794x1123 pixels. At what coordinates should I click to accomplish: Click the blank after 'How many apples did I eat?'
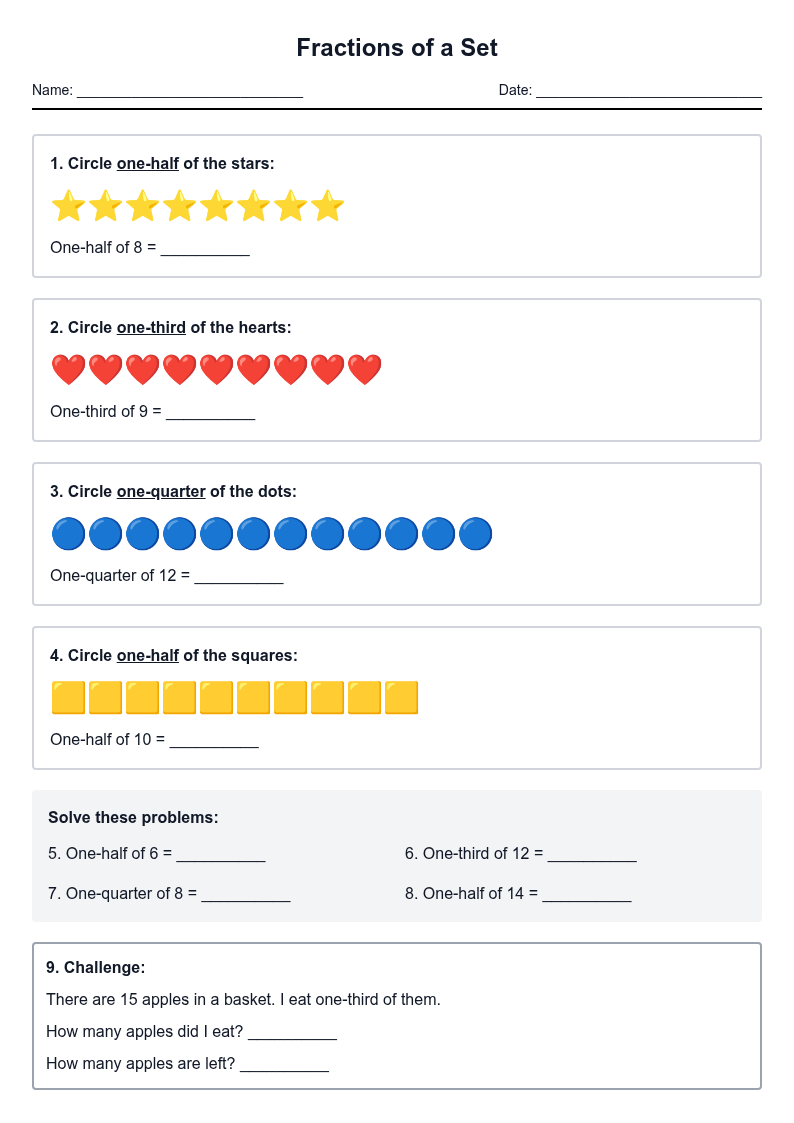[292, 1033]
